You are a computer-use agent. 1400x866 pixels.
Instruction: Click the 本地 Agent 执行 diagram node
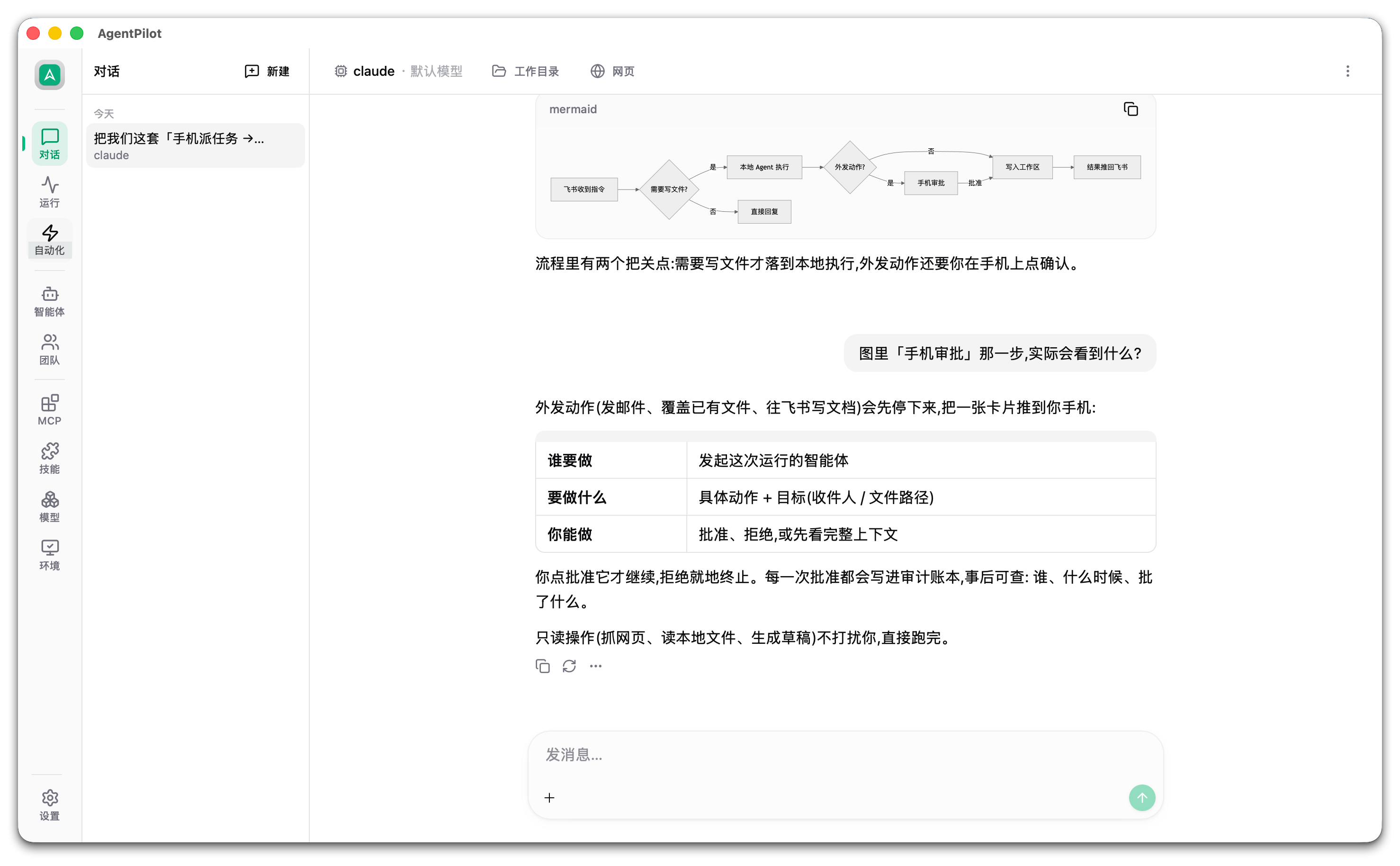(x=764, y=167)
